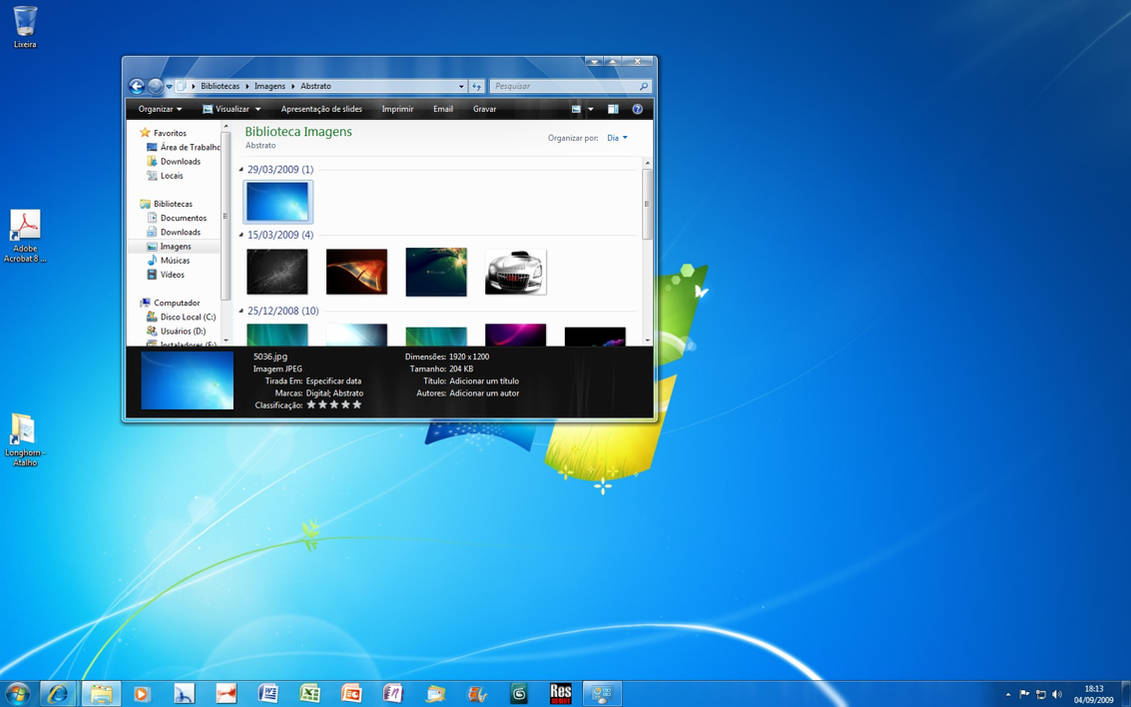
Task: Open the Organizar dropdown menu
Action: tap(160, 109)
